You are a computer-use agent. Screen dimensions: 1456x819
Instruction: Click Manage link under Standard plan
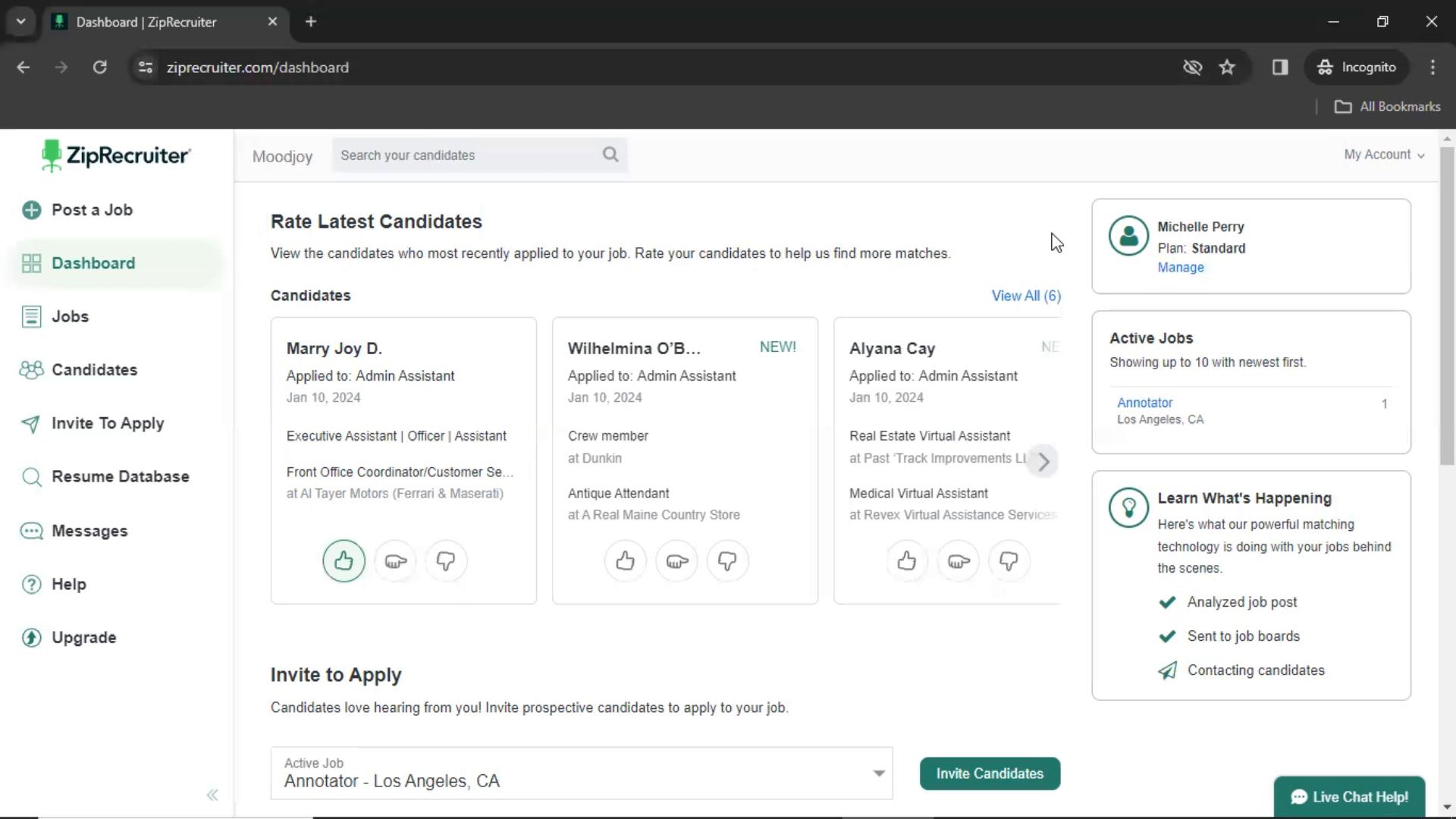[x=1180, y=267]
